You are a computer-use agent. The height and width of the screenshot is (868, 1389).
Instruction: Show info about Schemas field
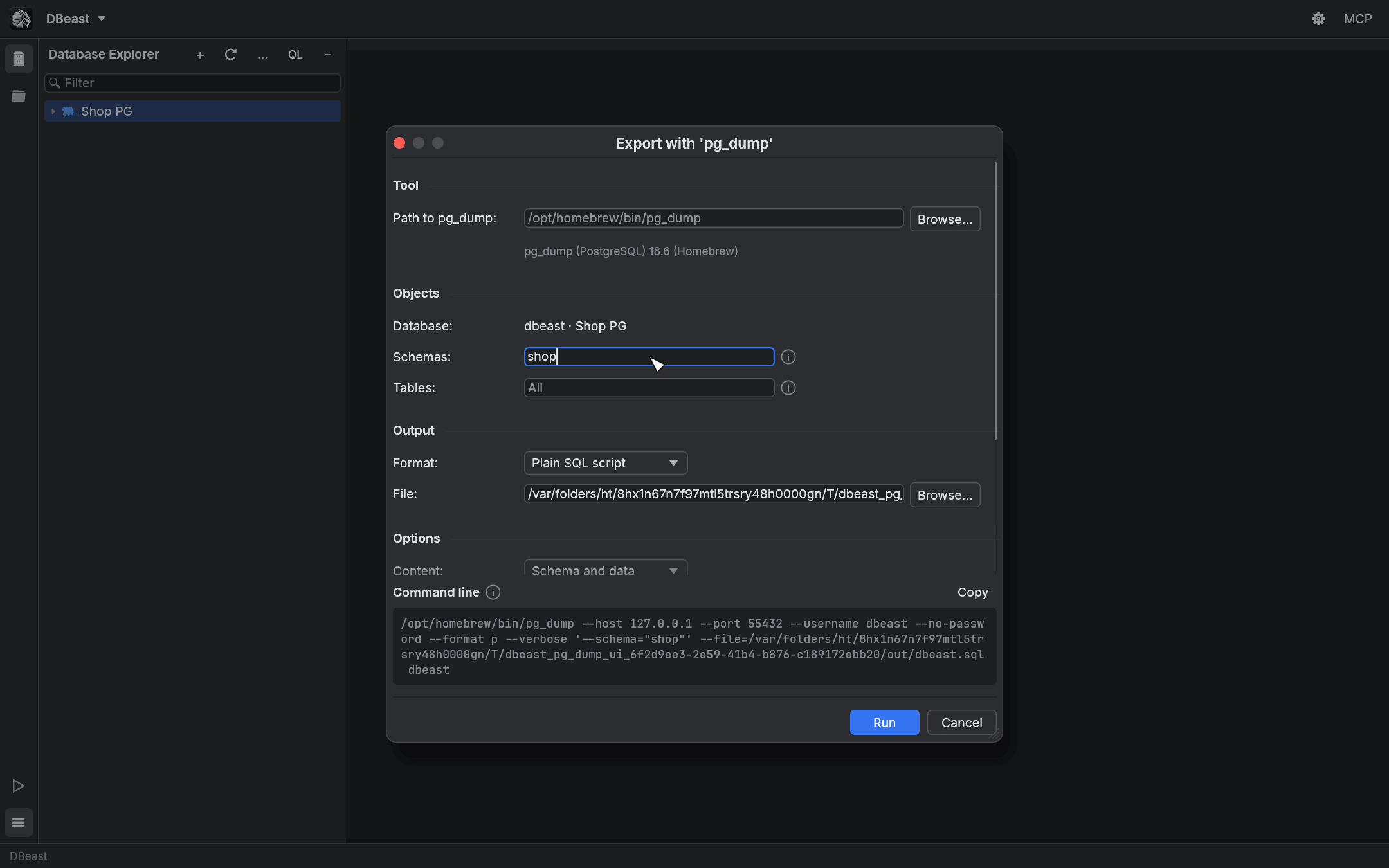tap(788, 357)
